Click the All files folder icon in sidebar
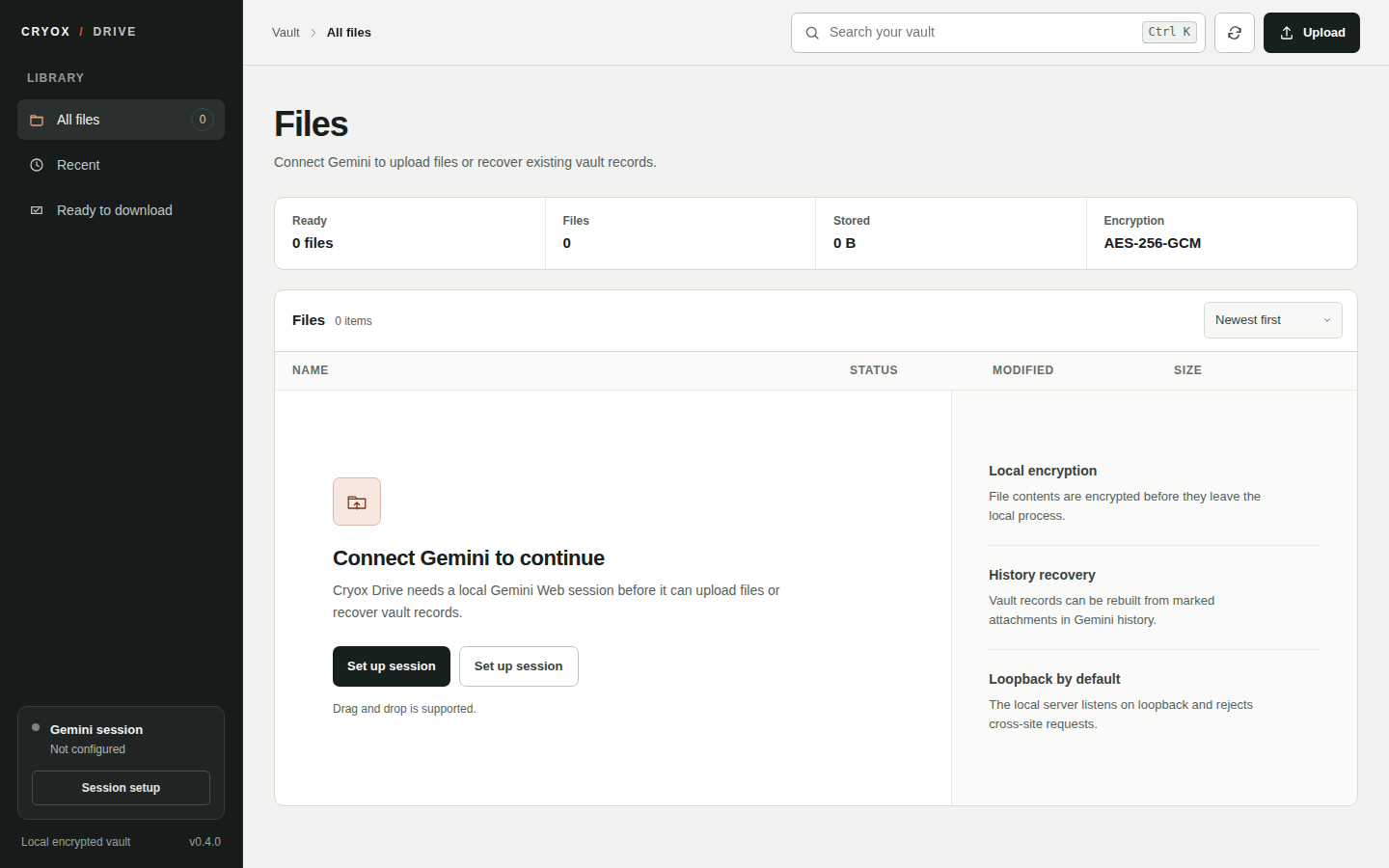This screenshot has height=868, width=1389. [x=37, y=120]
